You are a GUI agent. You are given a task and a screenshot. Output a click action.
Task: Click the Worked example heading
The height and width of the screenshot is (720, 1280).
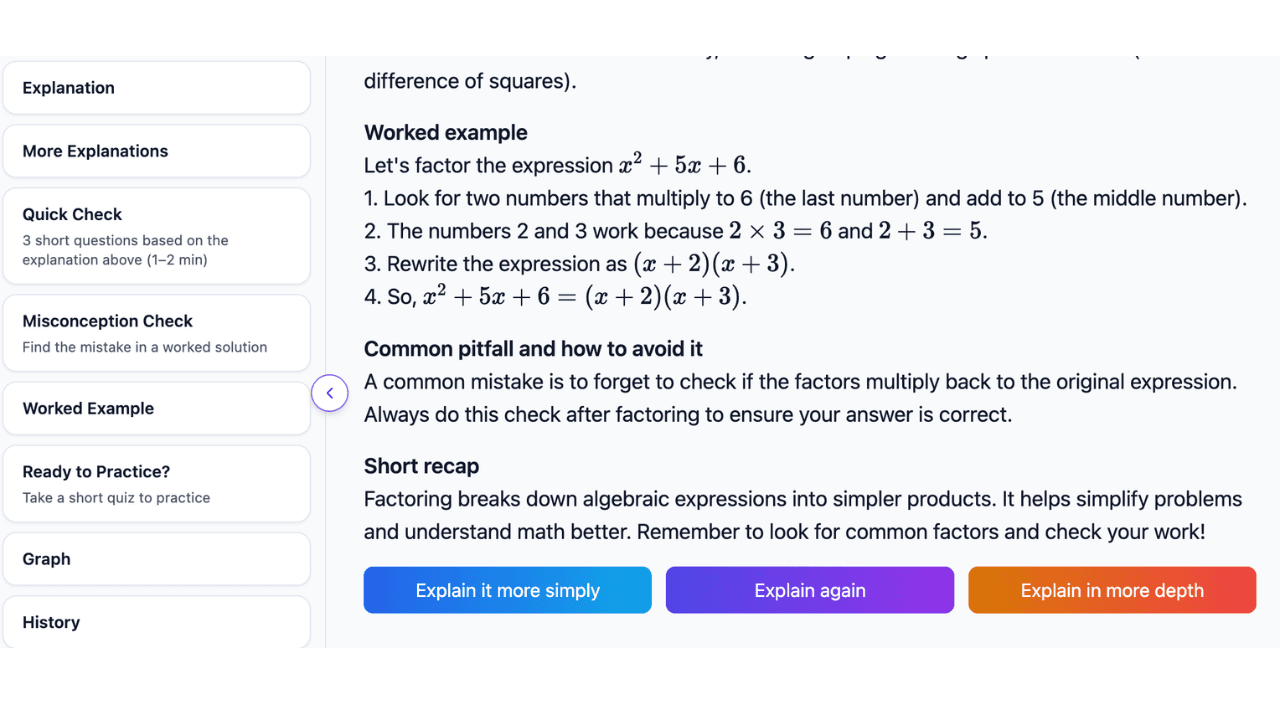click(x=446, y=132)
